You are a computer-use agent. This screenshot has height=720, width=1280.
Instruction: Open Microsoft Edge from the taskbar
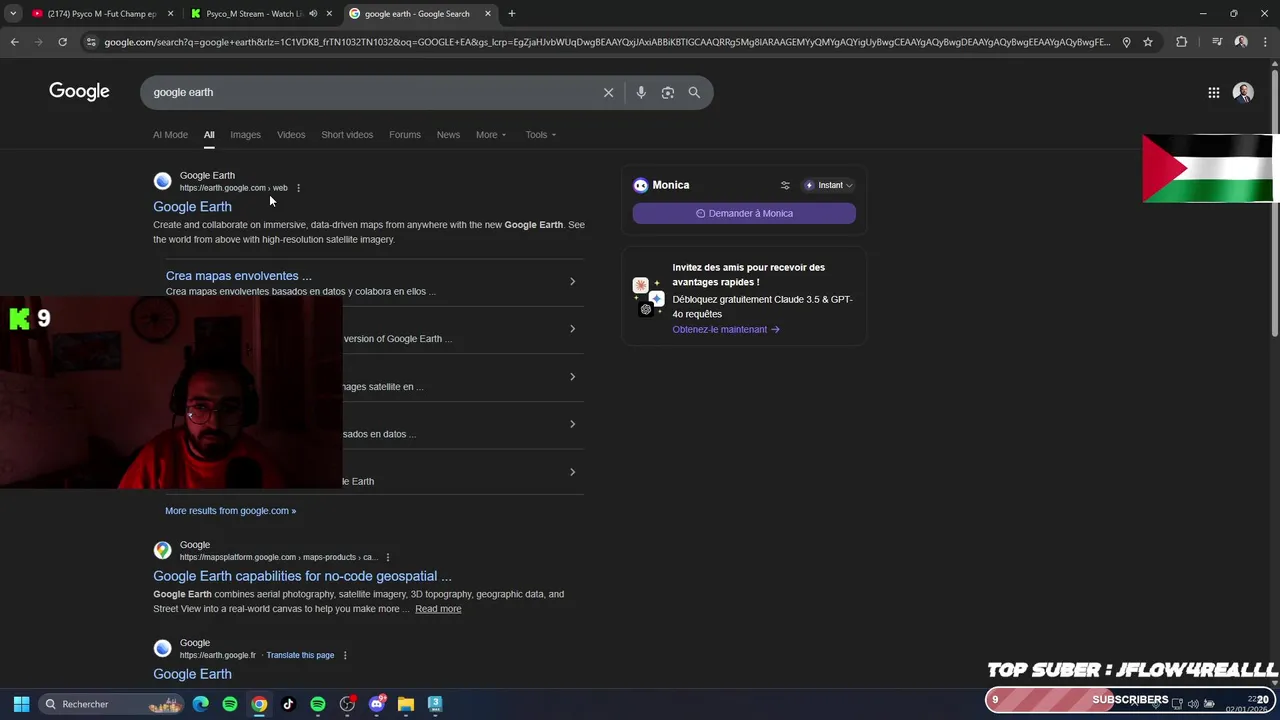point(201,704)
